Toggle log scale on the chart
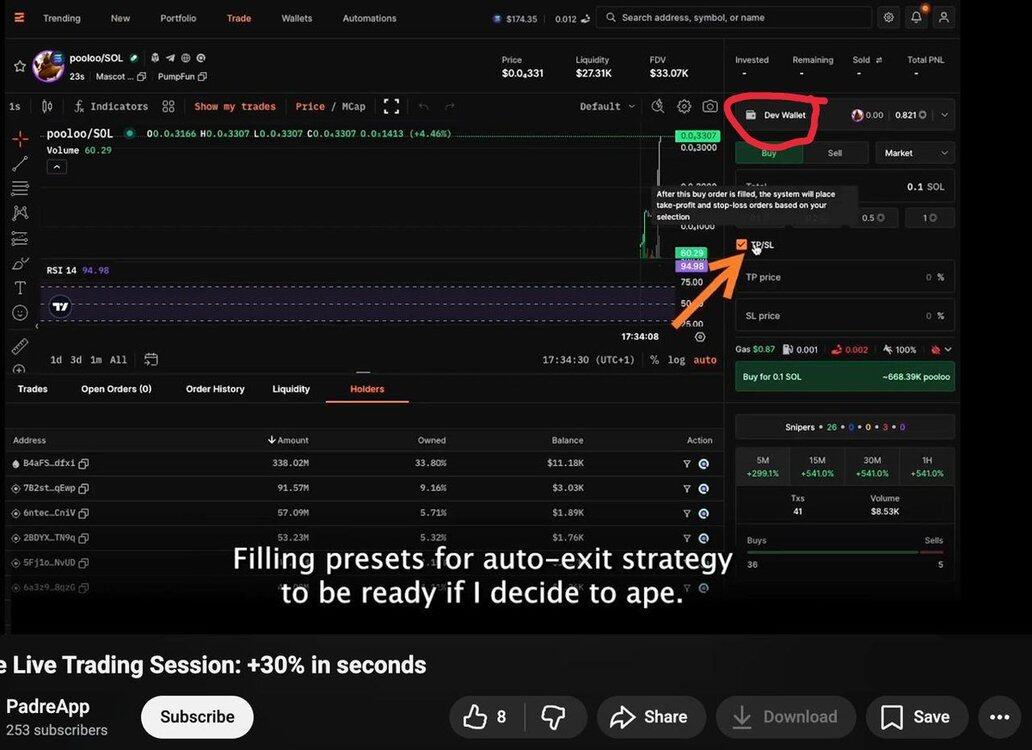 point(677,360)
